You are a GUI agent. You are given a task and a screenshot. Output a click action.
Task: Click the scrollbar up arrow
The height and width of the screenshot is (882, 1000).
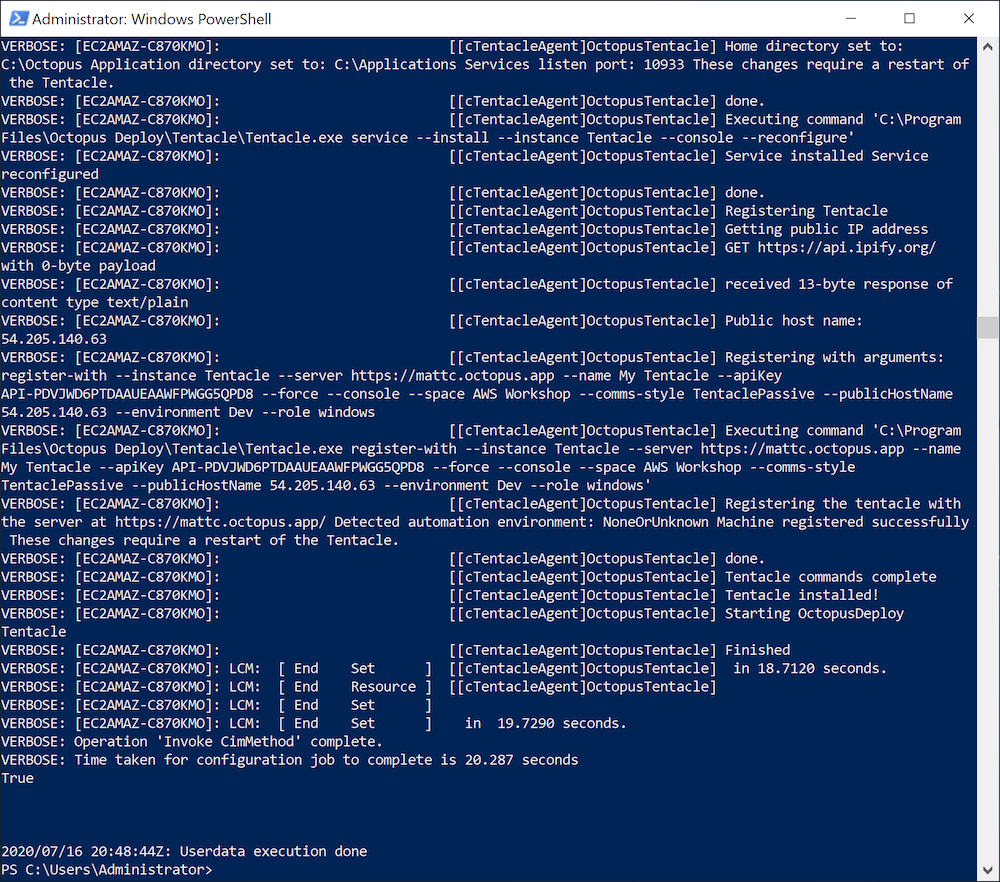(x=988, y=47)
